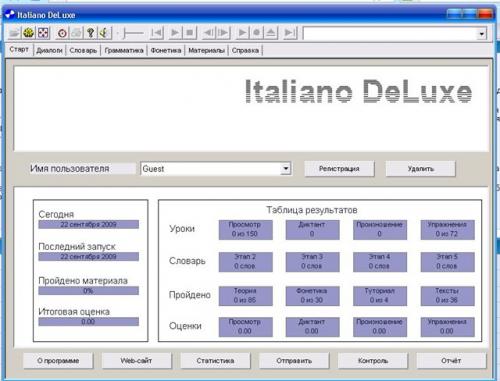
Task: Click the Пройдено материала 0% progress bar
Action: click(x=88, y=291)
